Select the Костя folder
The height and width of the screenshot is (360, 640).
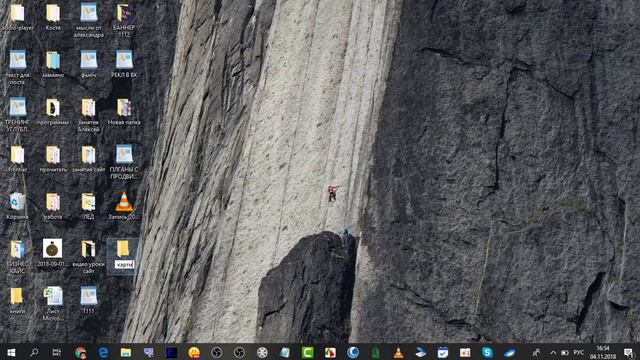(x=53, y=18)
